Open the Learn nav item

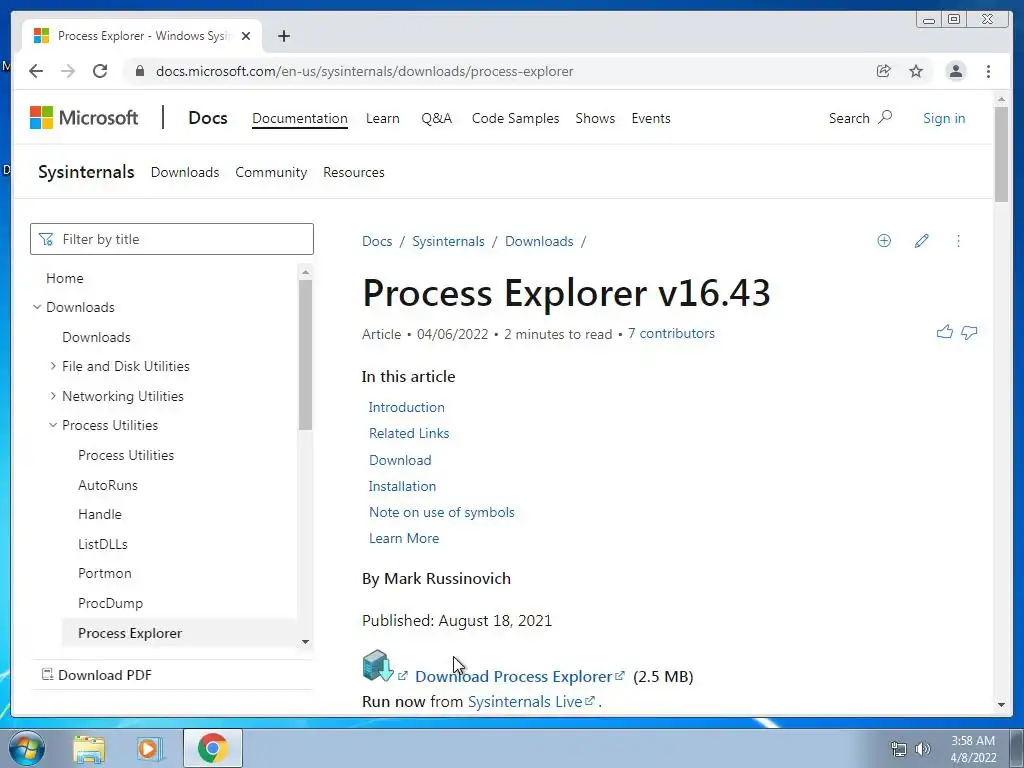383,118
